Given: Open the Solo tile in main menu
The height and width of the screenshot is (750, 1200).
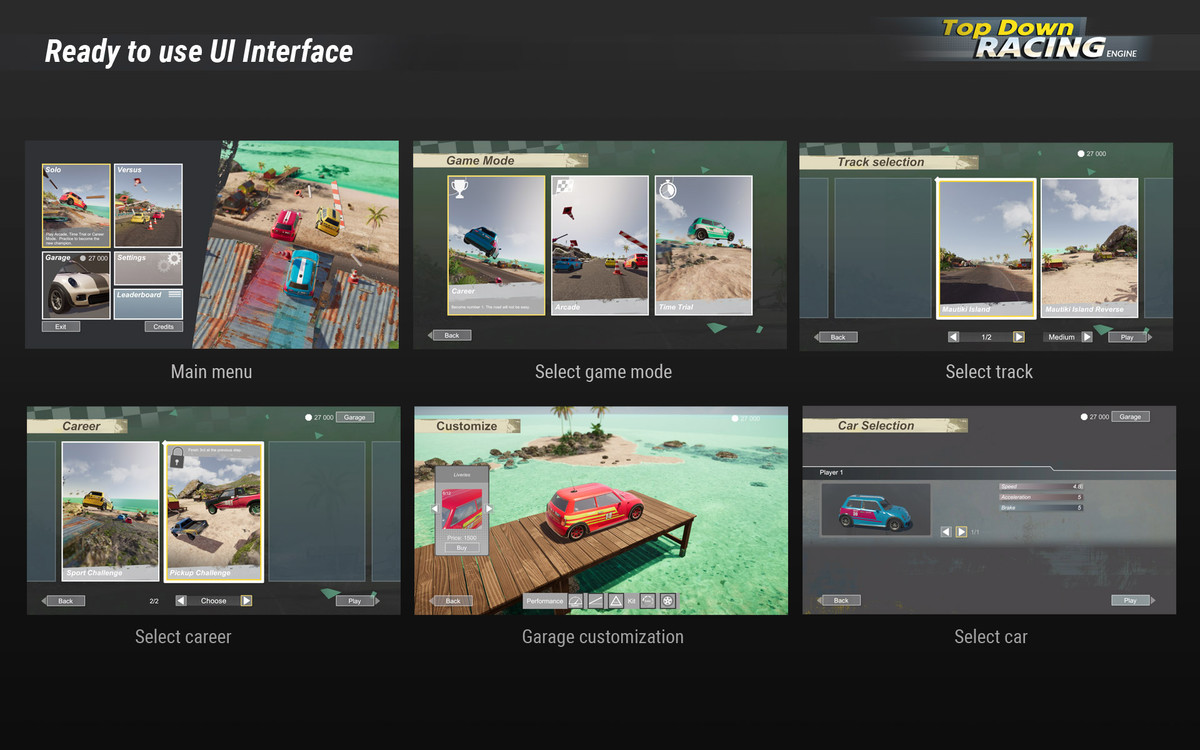Looking at the screenshot, I should pos(76,206).
